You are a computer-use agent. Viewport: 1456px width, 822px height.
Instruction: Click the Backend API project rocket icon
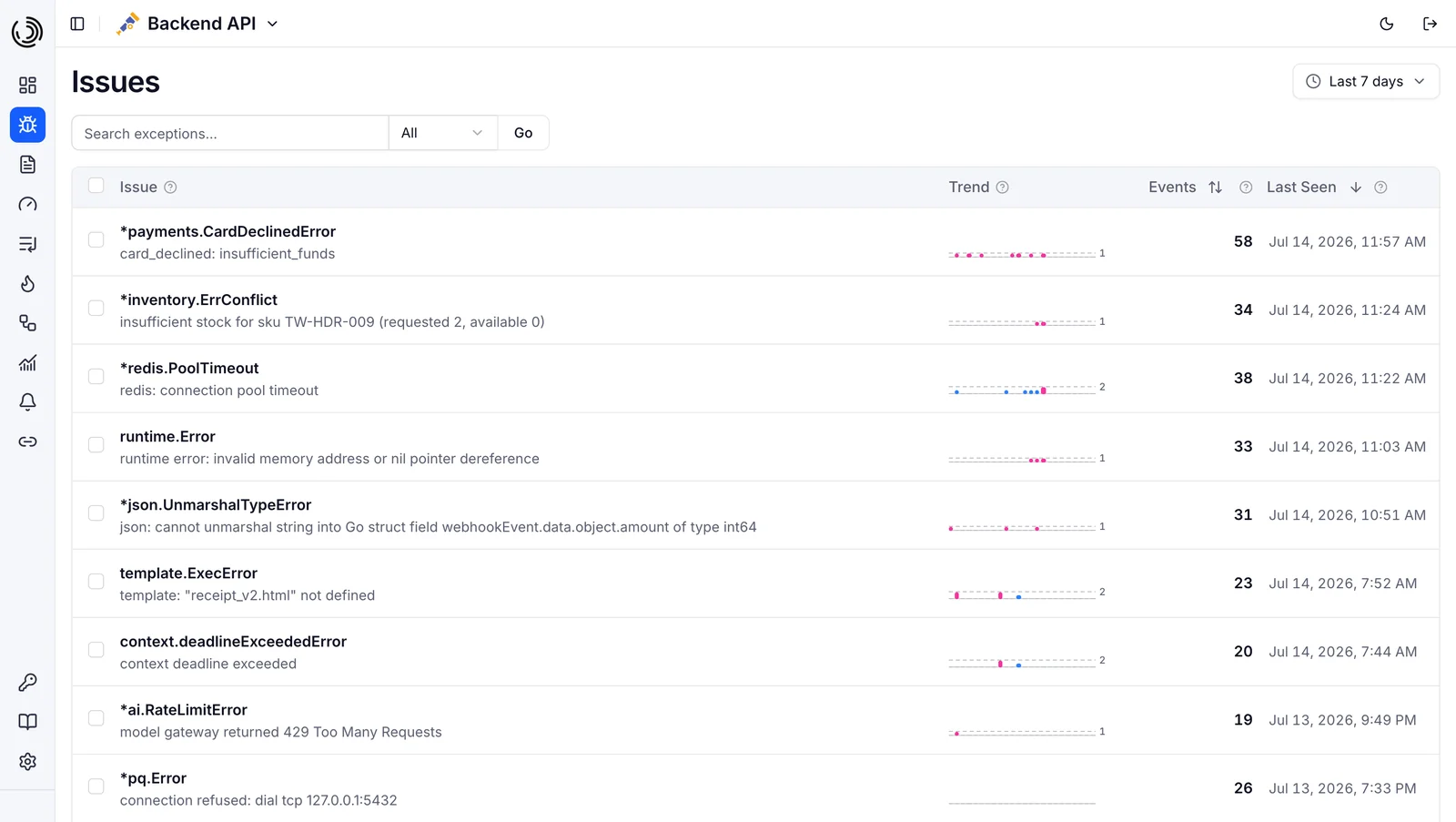127,24
